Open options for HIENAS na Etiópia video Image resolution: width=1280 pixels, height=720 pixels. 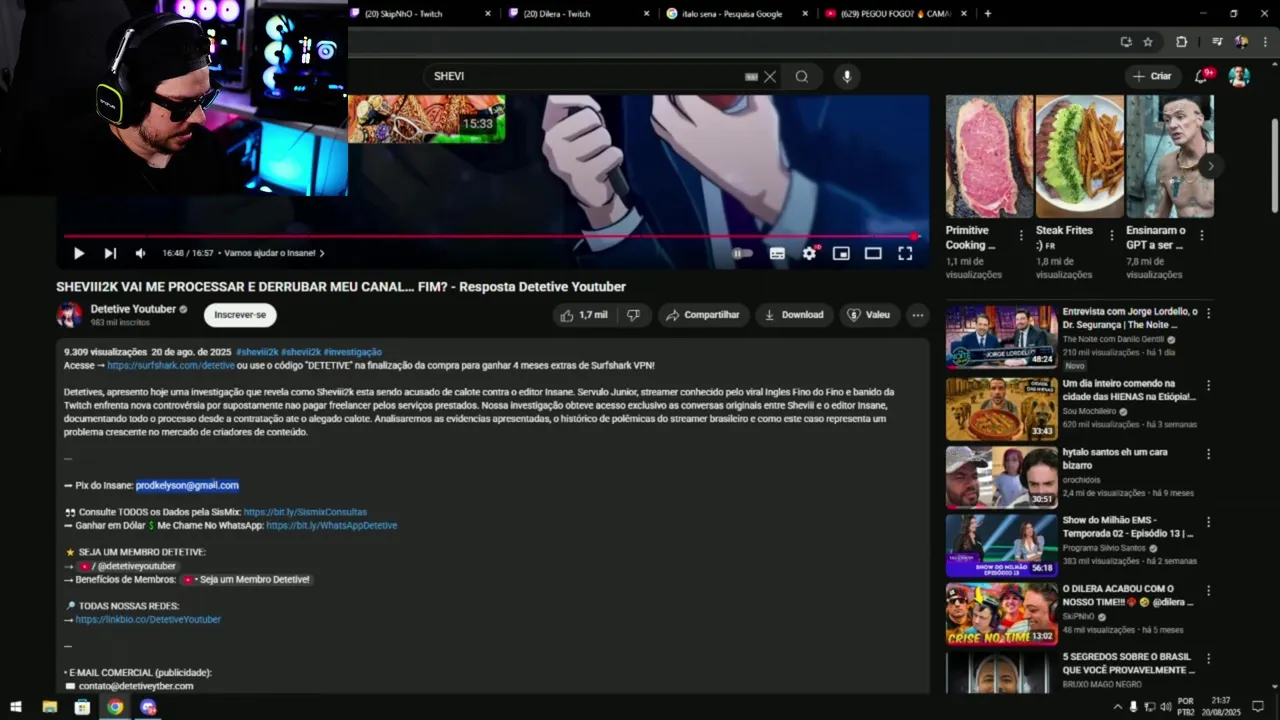pos(1208,384)
